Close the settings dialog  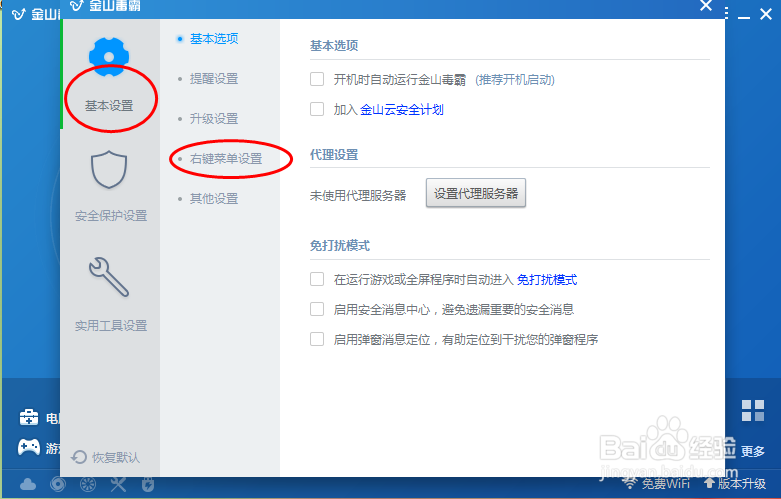click(706, 6)
